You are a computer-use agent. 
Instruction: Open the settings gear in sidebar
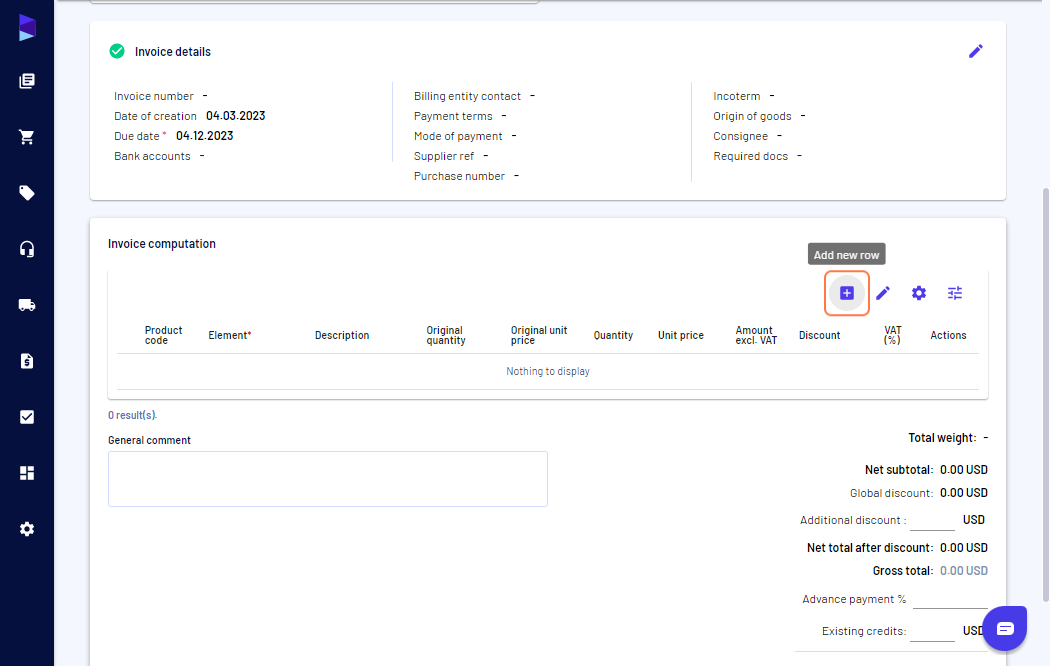[27, 529]
